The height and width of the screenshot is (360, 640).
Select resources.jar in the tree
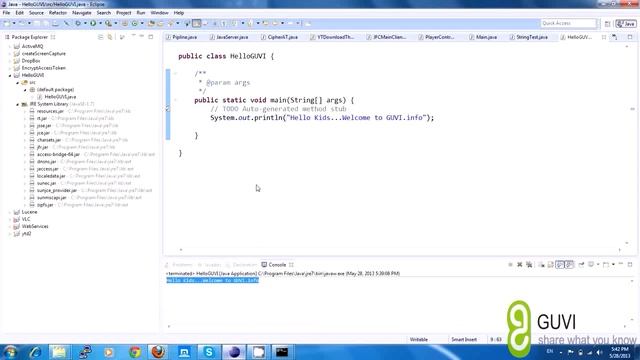point(50,111)
